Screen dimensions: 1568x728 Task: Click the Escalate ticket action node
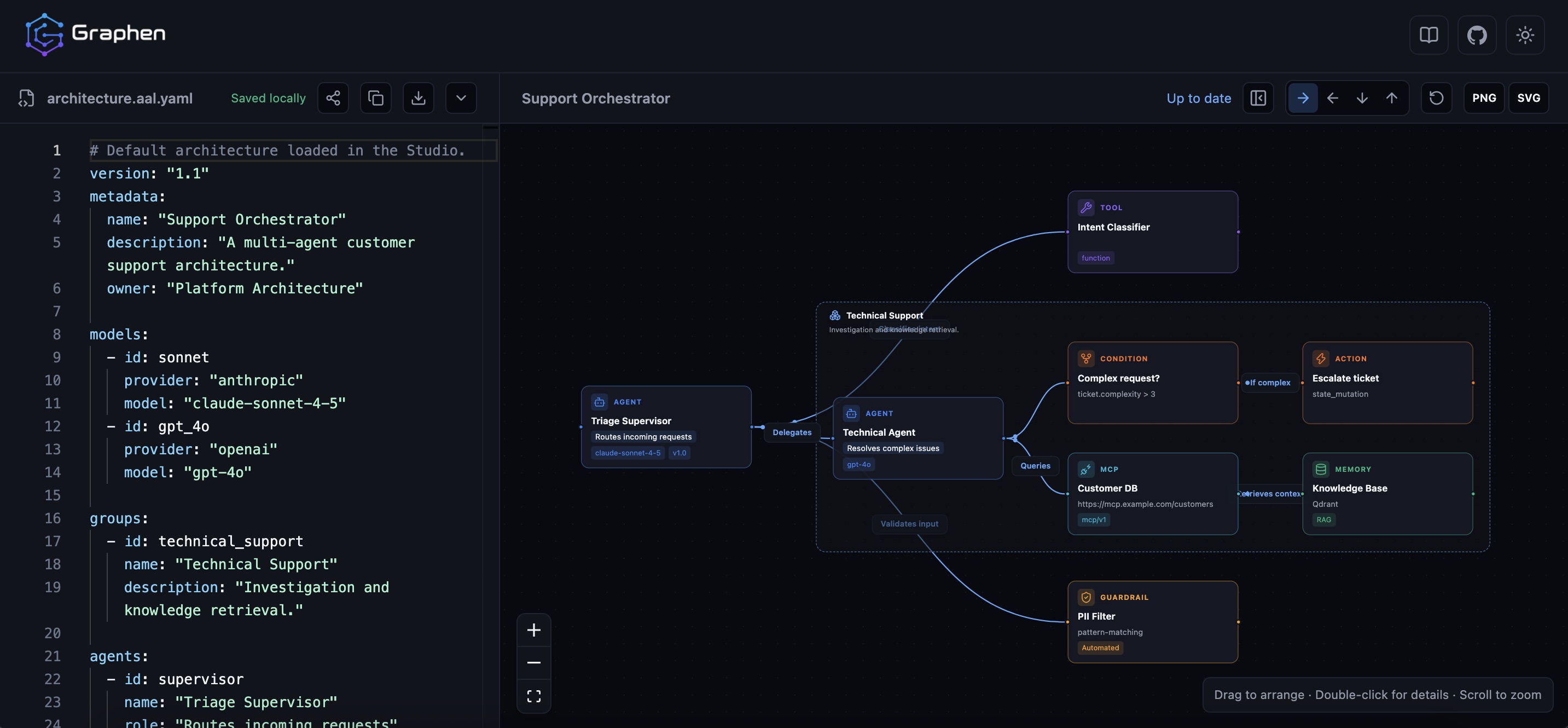[x=1387, y=383]
